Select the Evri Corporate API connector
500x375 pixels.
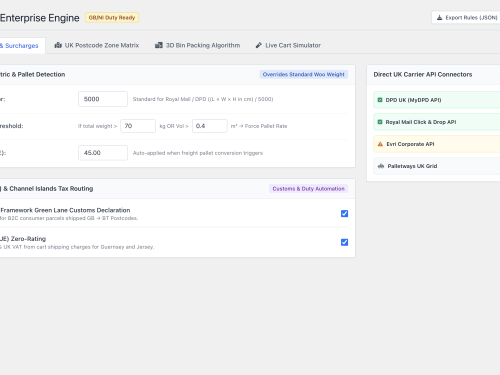(x=437, y=144)
